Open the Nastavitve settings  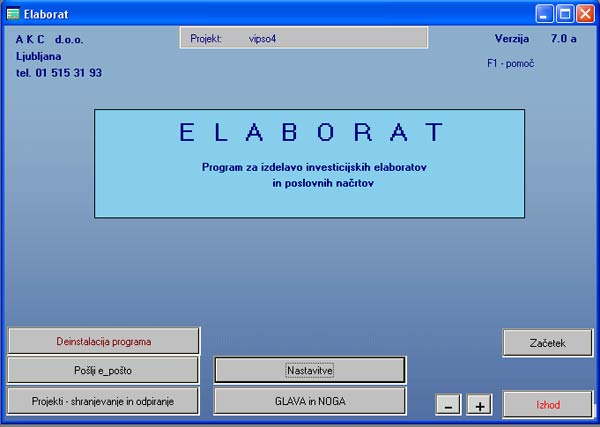[310, 370]
